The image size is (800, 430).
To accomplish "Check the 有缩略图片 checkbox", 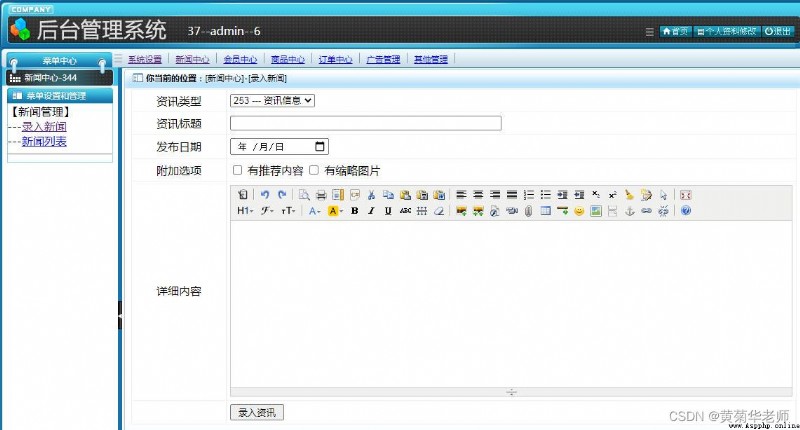I will [x=314, y=170].
